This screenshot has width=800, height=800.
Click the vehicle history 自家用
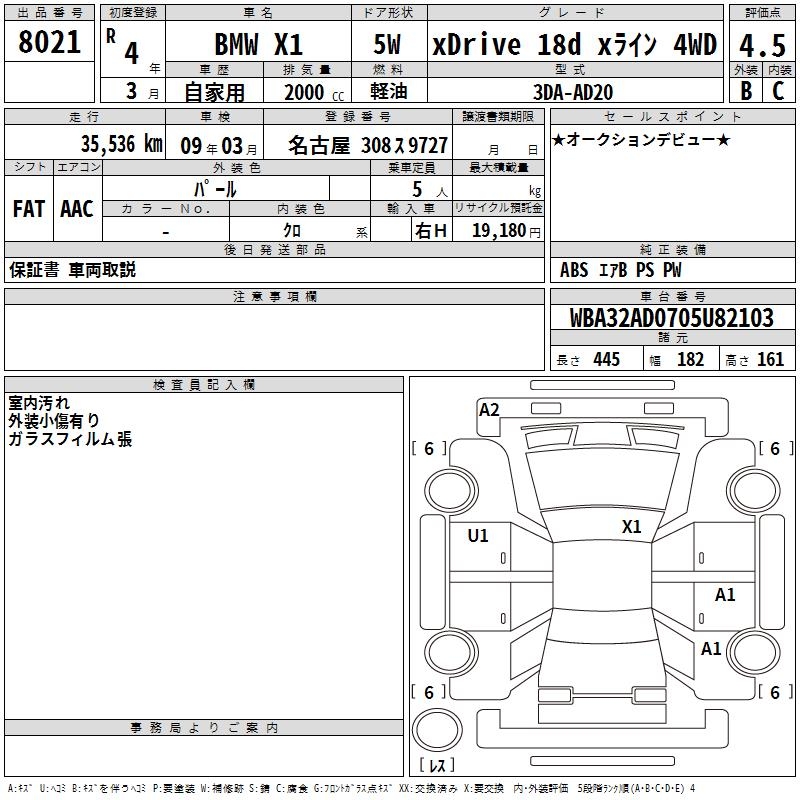click(214, 92)
